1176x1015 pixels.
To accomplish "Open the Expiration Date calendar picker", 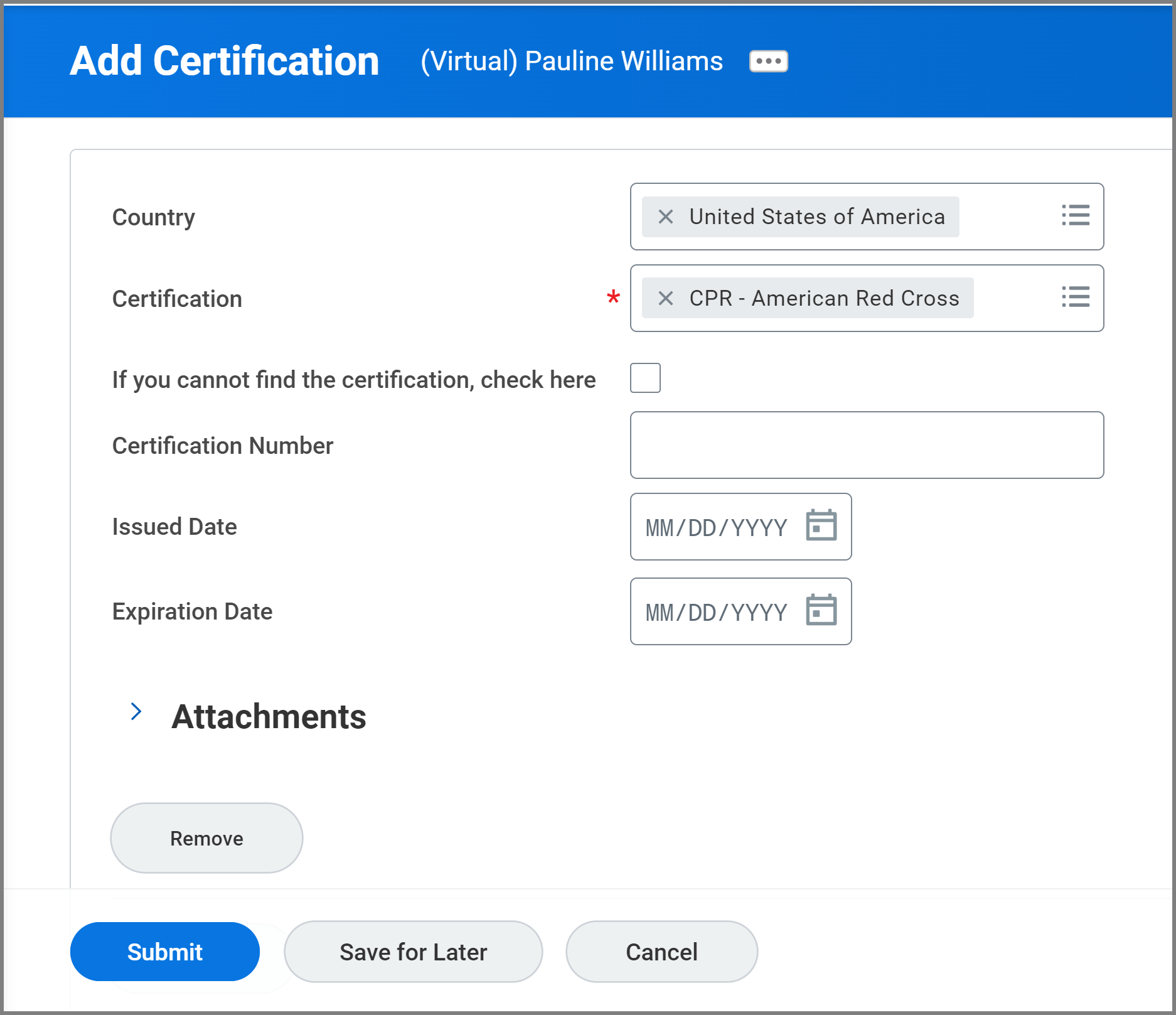I will [821, 611].
